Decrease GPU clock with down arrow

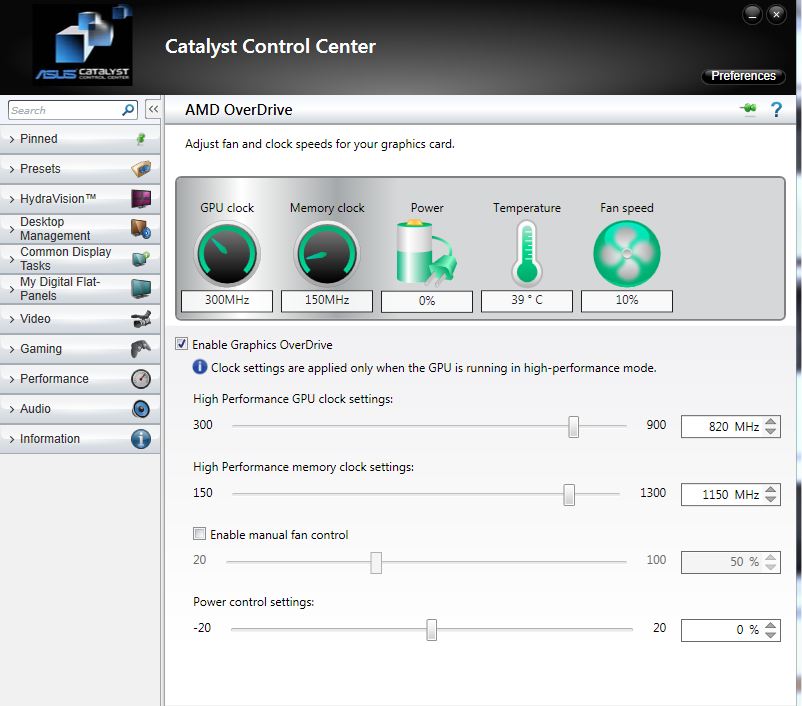coord(770,431)
